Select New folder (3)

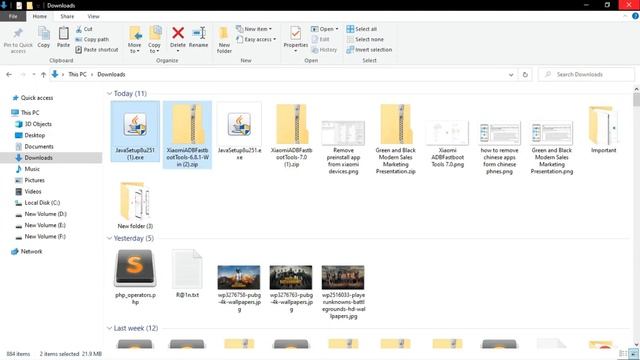[135, 205]
